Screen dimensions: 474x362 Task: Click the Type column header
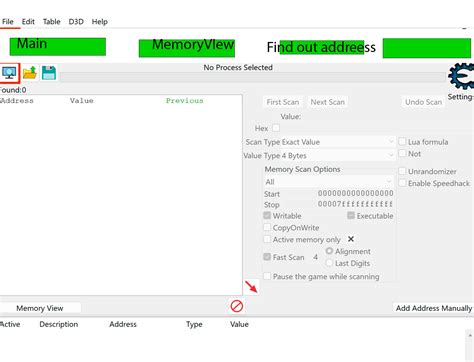point(194,324)
